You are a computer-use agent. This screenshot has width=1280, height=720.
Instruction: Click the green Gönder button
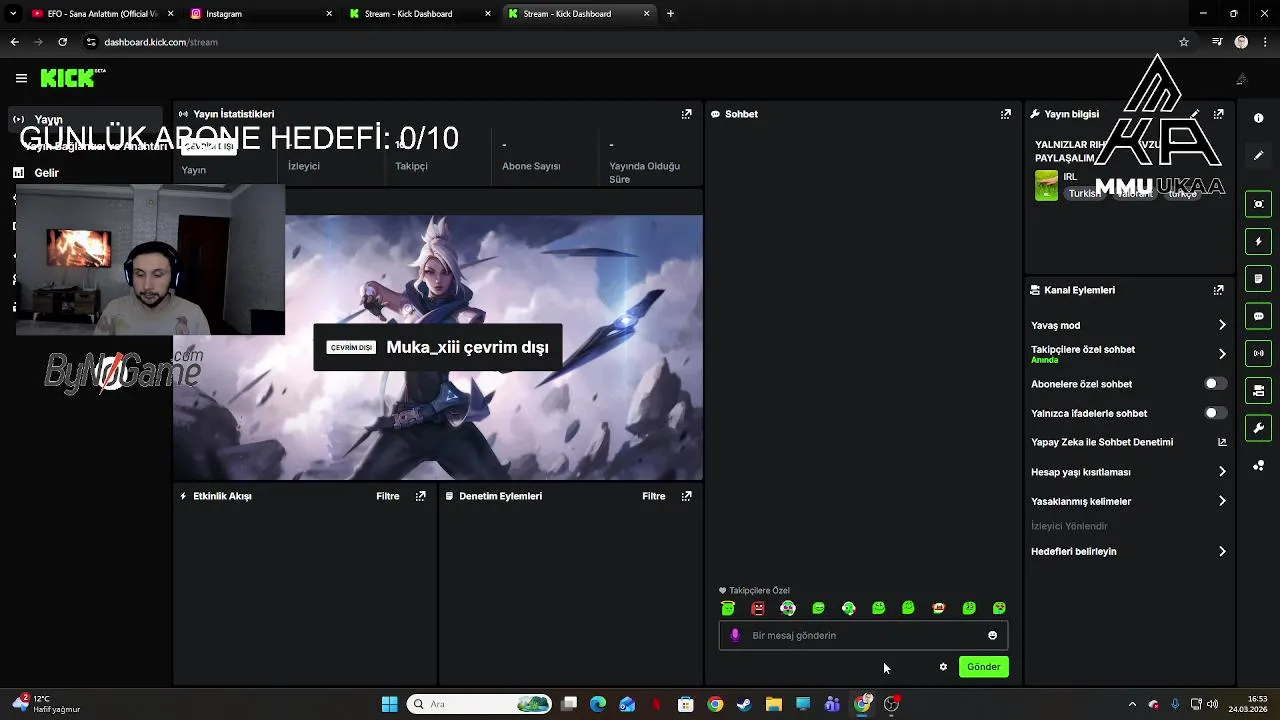point(983,667)
